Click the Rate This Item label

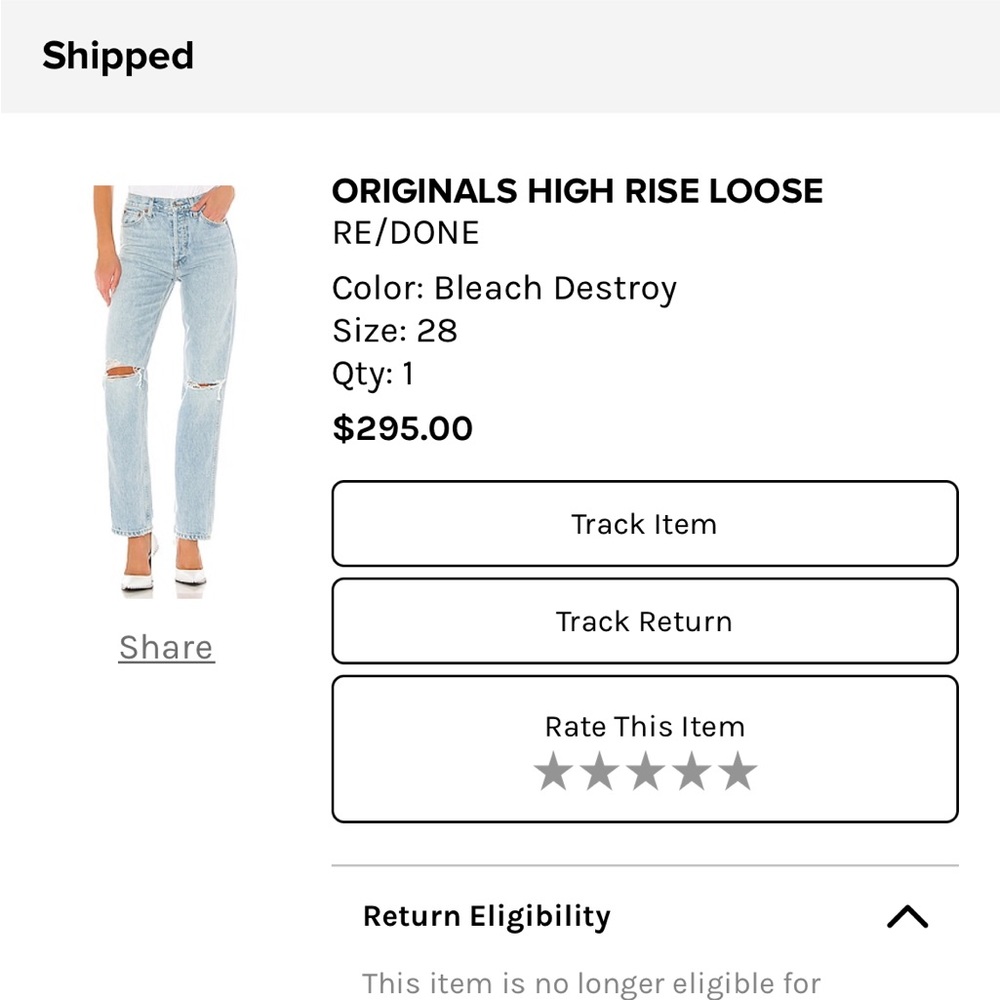(x=644, y=727)
